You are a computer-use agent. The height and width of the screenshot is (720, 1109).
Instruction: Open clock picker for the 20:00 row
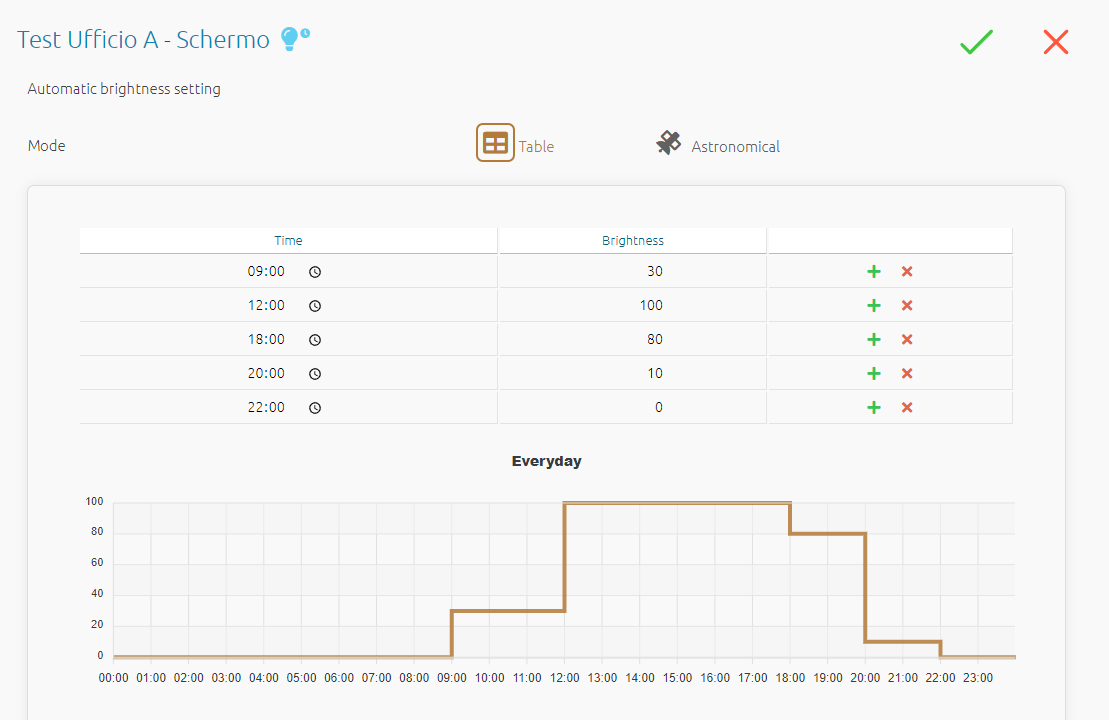pos(315,374)
